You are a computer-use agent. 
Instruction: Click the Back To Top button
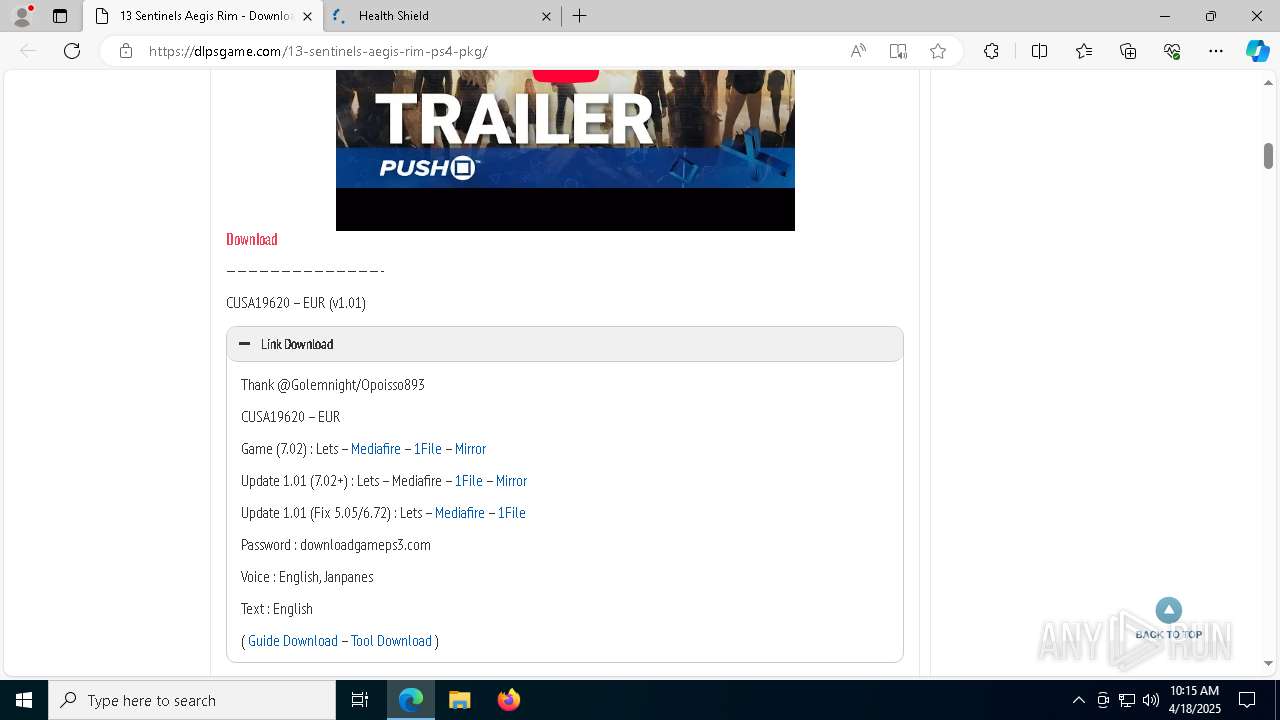1169,619
